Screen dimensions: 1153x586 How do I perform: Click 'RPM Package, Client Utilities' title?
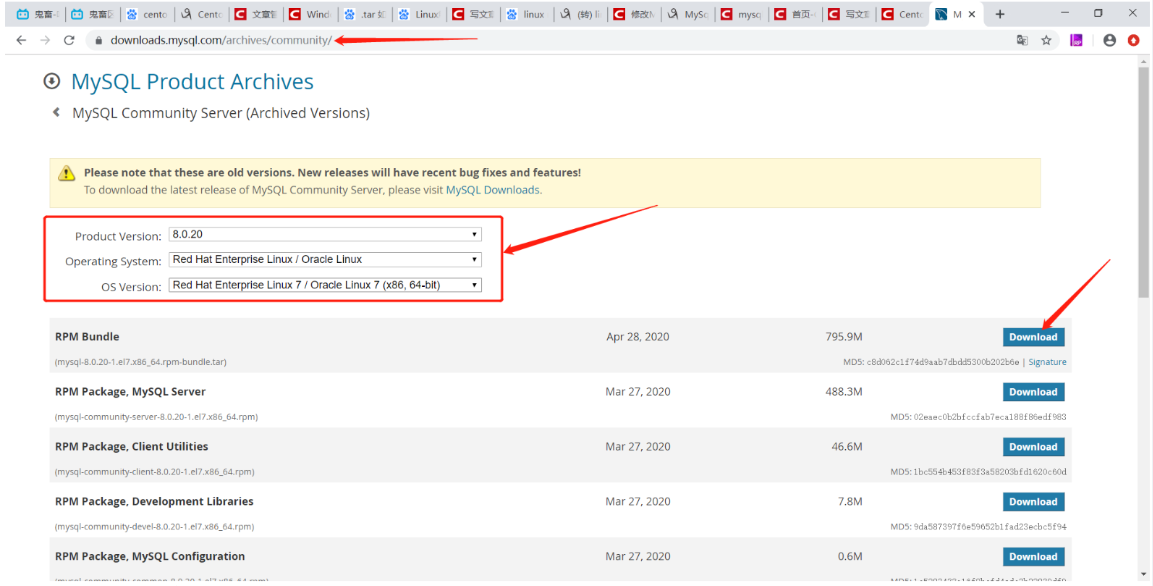click(x=132, y=446)
